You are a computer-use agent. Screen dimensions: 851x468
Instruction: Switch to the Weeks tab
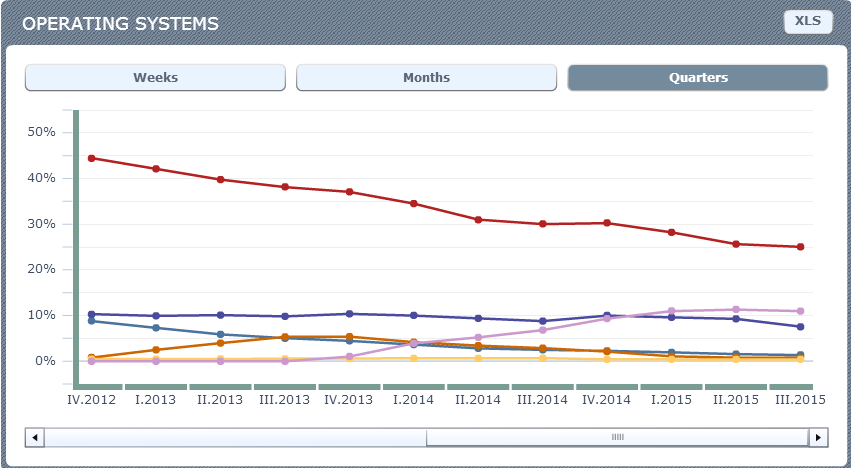click(x=155, y=78)
